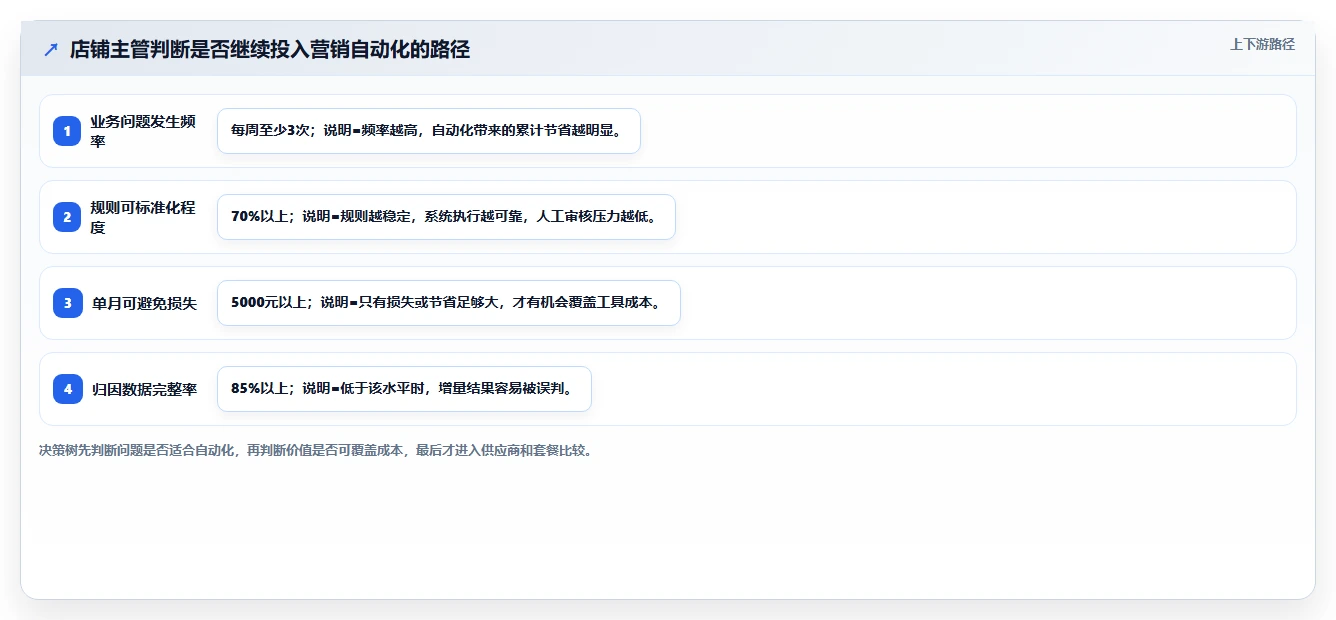Click the footnote starting with 决策树先判断问题
The image size is (1336, 620).
tap(315, 451)
